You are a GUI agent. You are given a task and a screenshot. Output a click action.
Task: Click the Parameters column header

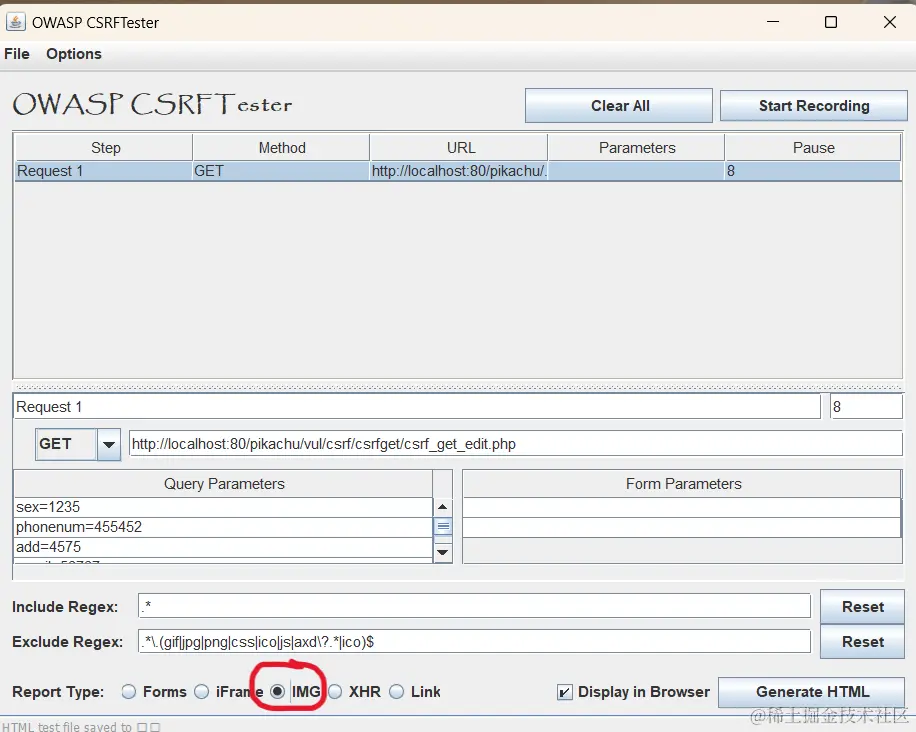[x=637, y=147]
